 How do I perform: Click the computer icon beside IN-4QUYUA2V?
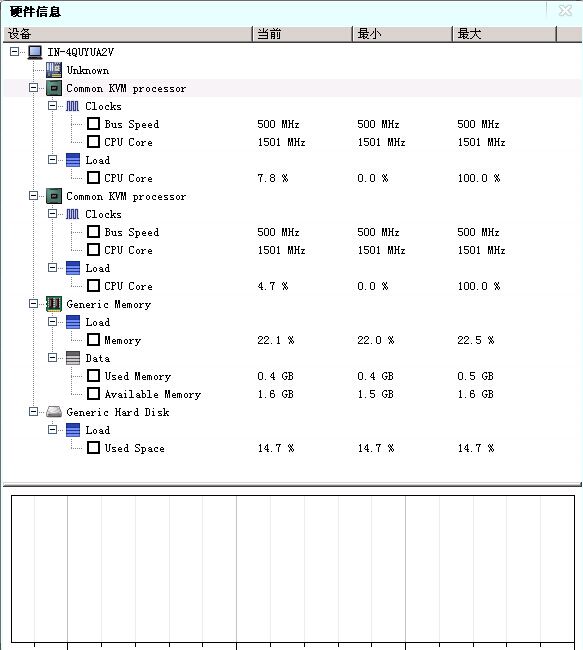(35, 52)
